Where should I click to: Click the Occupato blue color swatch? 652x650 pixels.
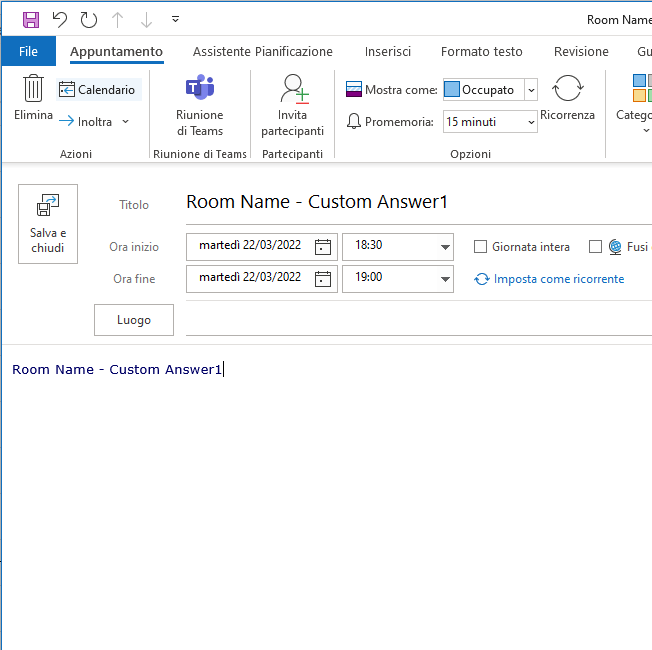[452, 89]
